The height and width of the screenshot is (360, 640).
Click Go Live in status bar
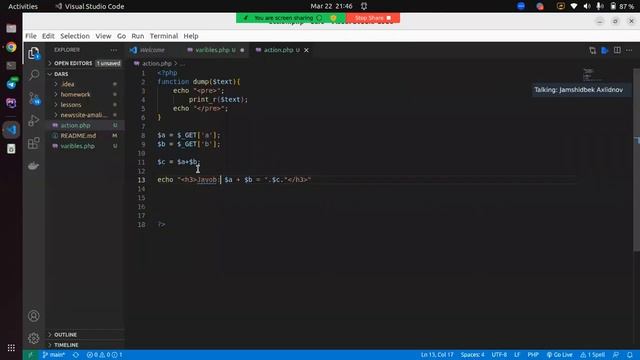pyautogui.click(x=560, y=355)
